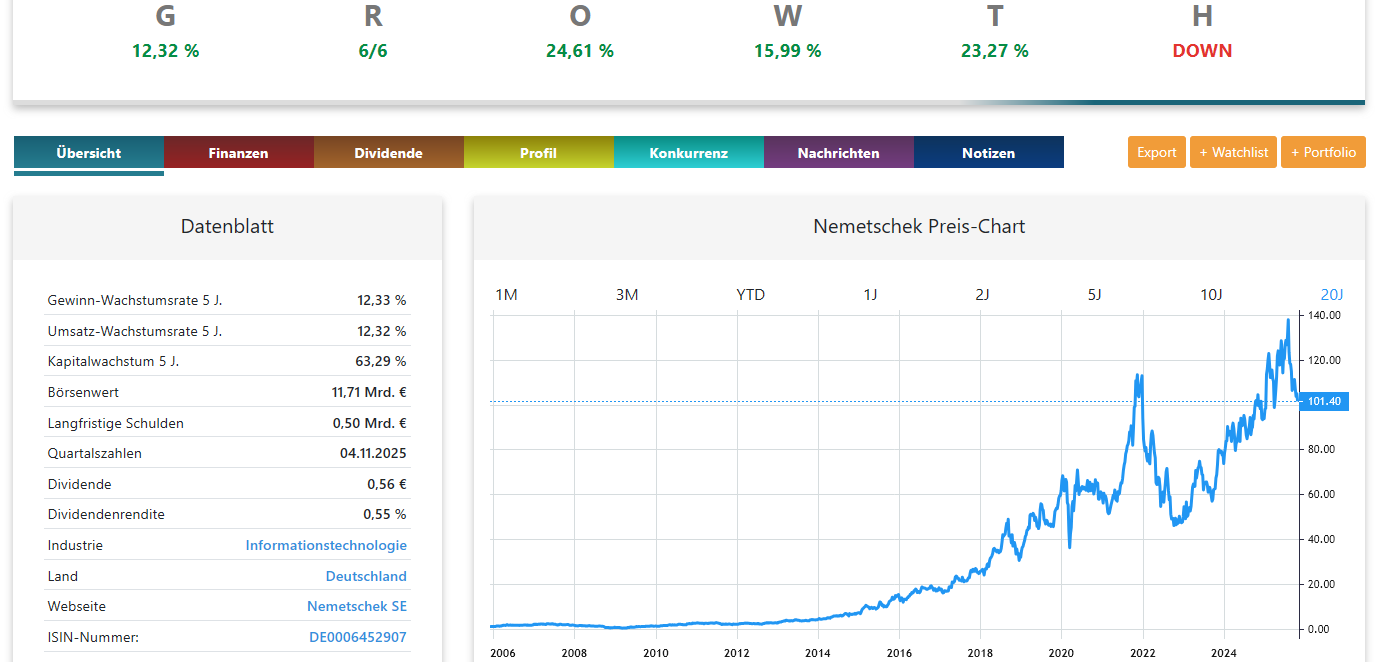Open the Deutschland country link
This screenshot has width=1377, height=662.
point(366,576)
